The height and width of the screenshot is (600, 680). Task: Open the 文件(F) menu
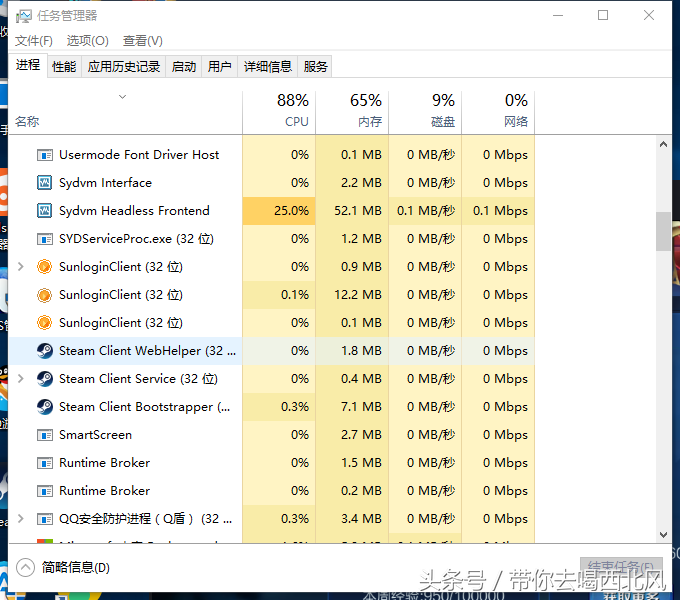click(34, 41)
